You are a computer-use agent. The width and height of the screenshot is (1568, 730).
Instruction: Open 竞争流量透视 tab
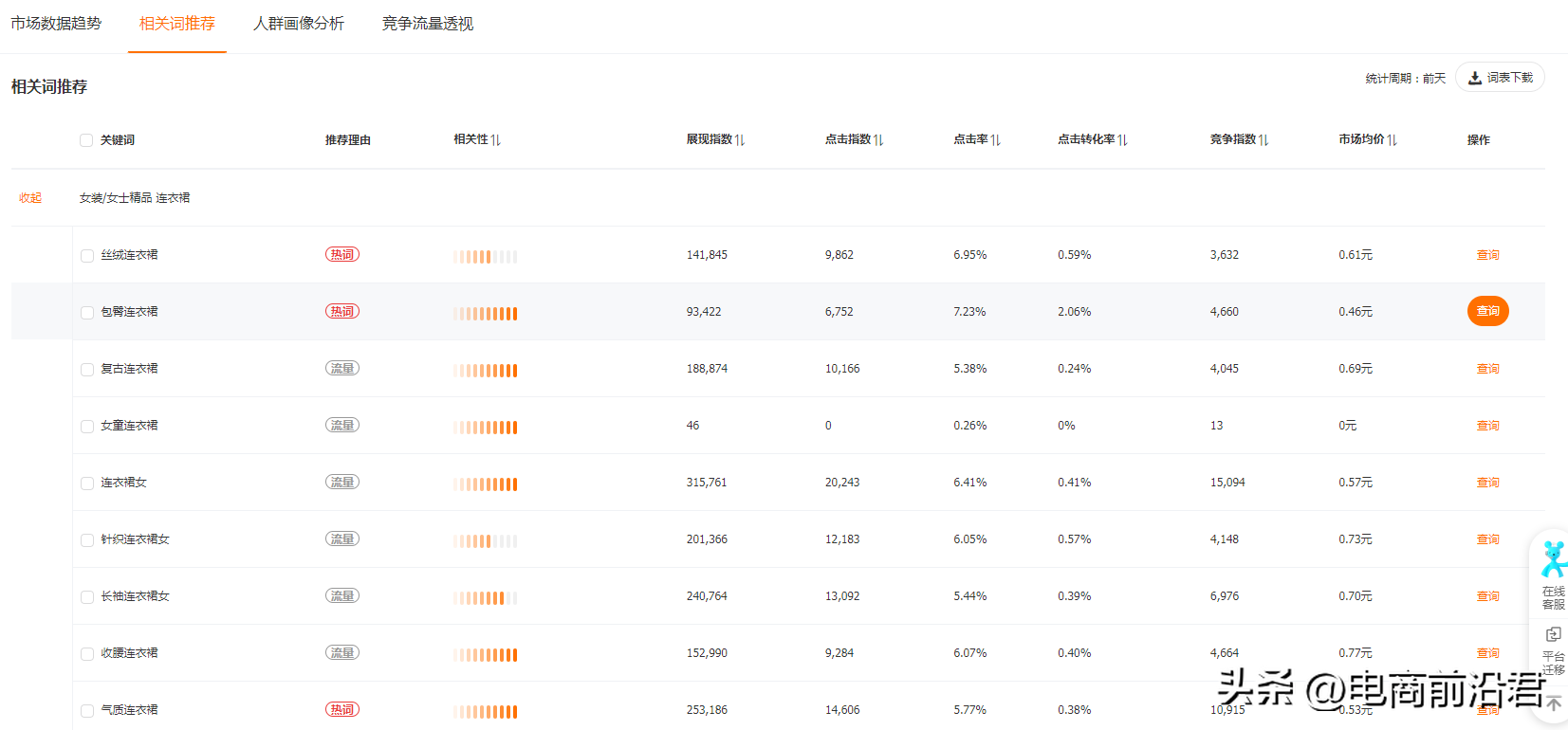(428, 24)
